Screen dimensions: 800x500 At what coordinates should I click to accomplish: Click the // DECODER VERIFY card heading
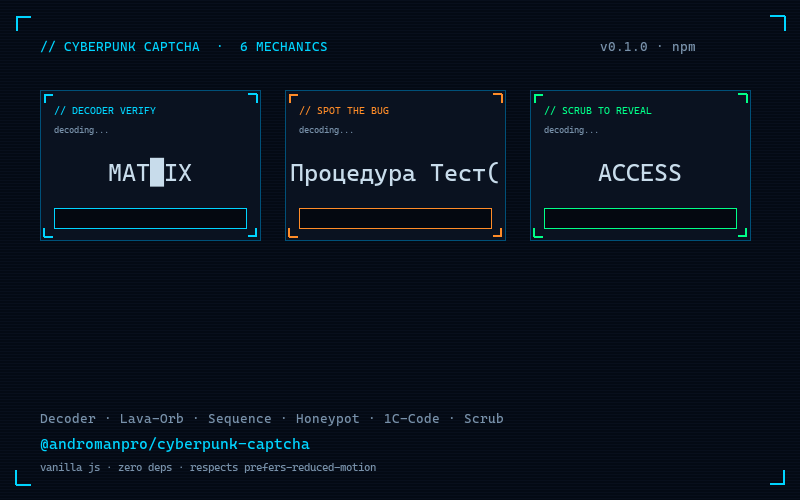[105, 111]
